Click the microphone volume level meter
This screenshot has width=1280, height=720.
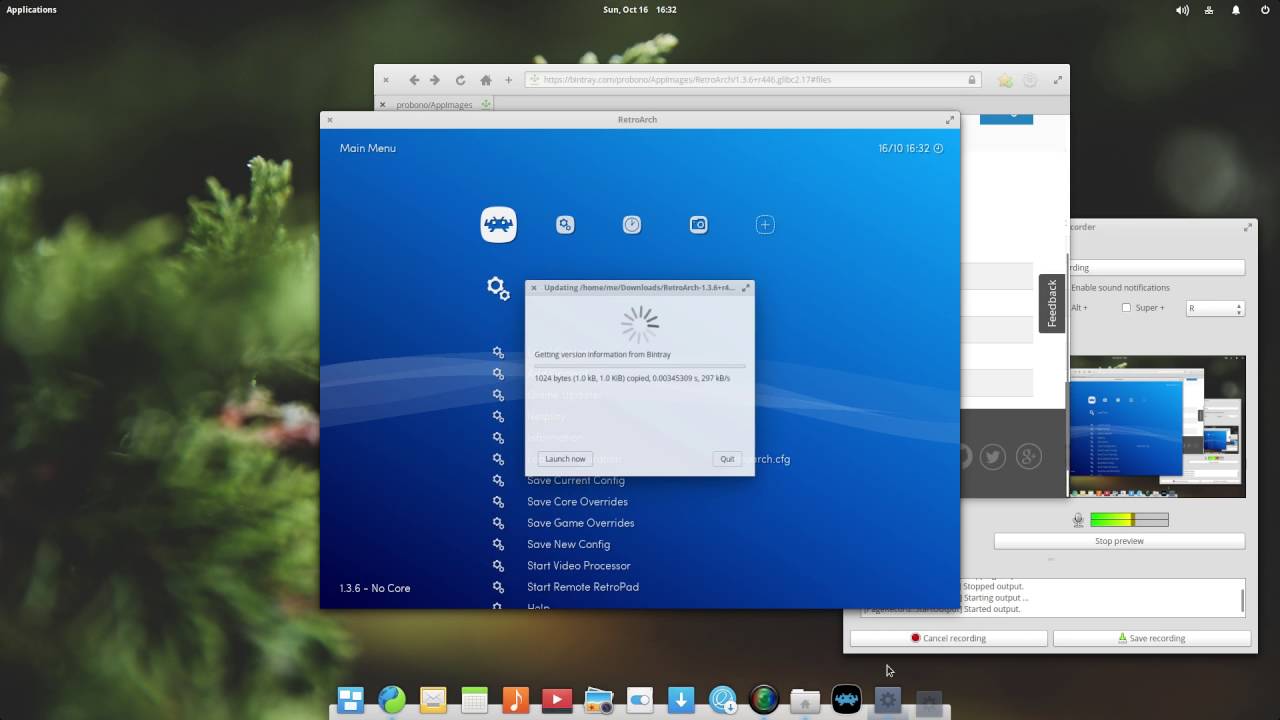pyautogui.click(x=1129, y=520)
